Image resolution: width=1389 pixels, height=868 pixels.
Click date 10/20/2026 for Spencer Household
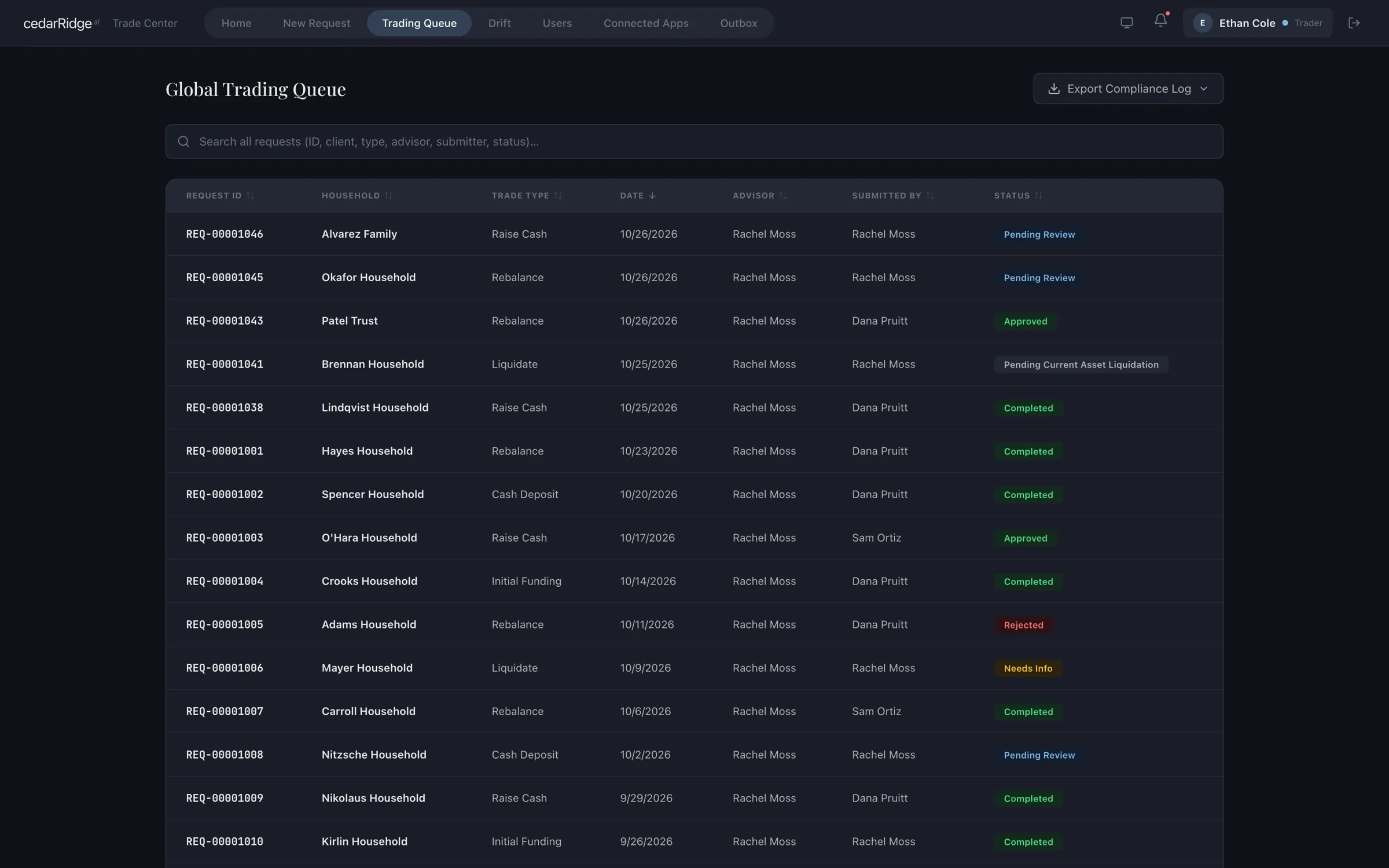[648, 494]
